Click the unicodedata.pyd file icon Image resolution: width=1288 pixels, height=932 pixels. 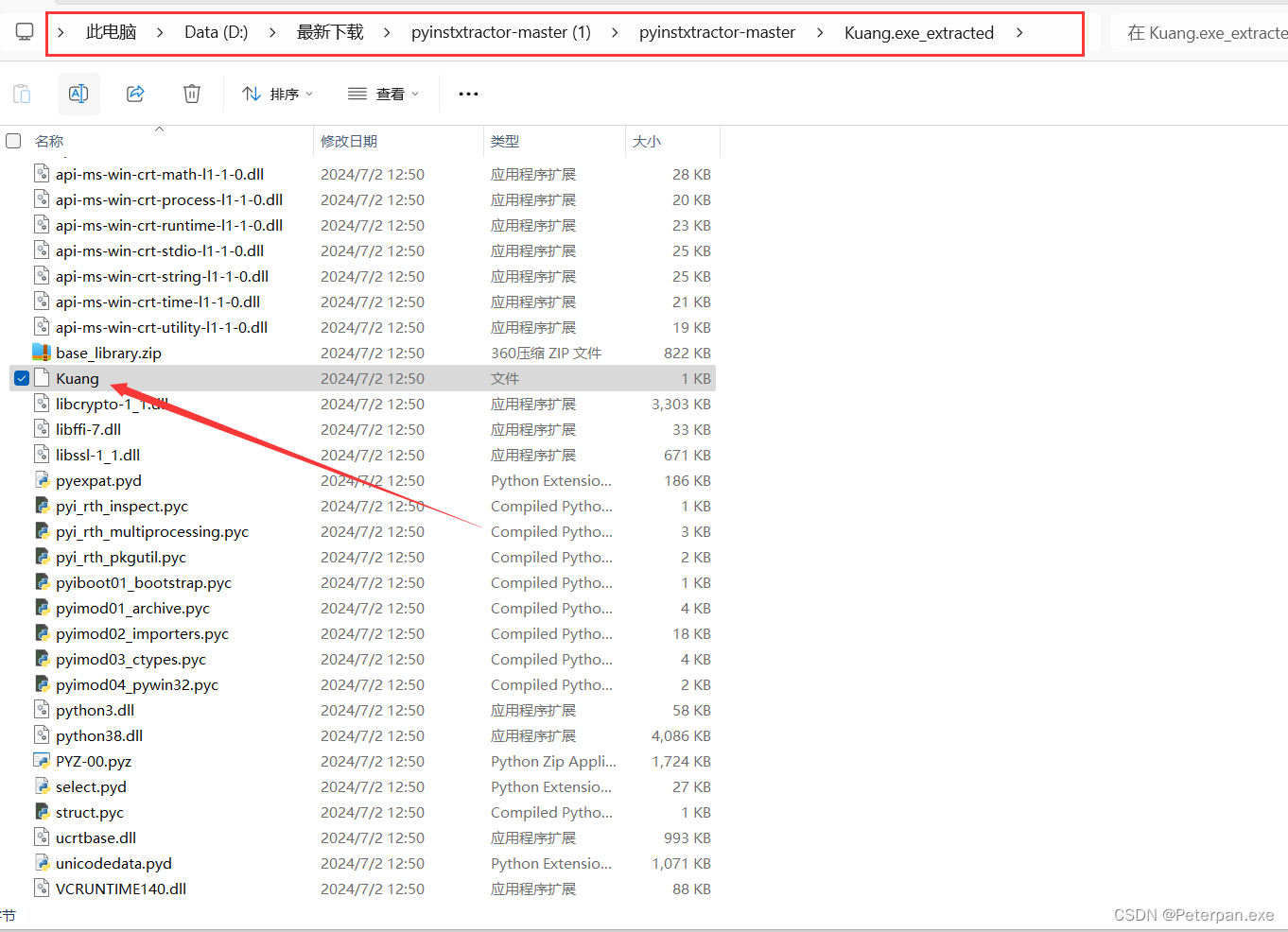(x=42, y=863)
